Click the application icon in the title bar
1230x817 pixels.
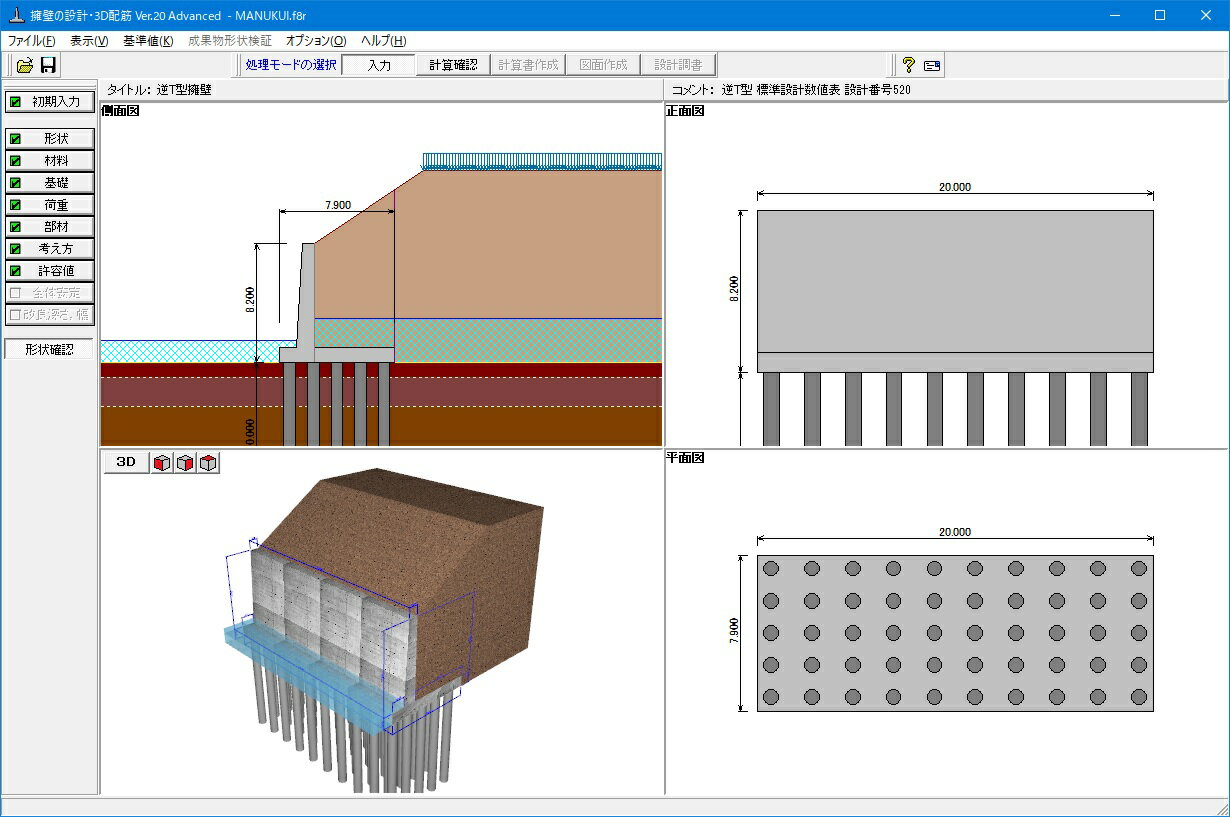[15, 15]
